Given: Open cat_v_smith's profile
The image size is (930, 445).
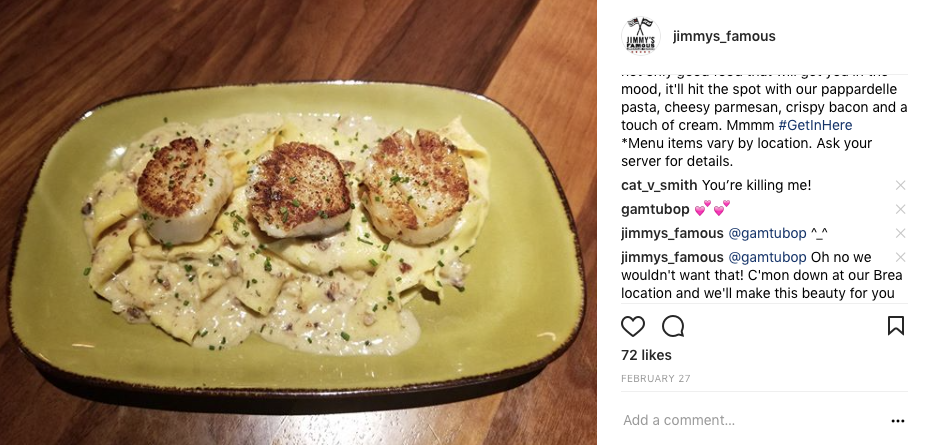Looking at the screenshot, I should pyautogui.click(x=659, y=186).
